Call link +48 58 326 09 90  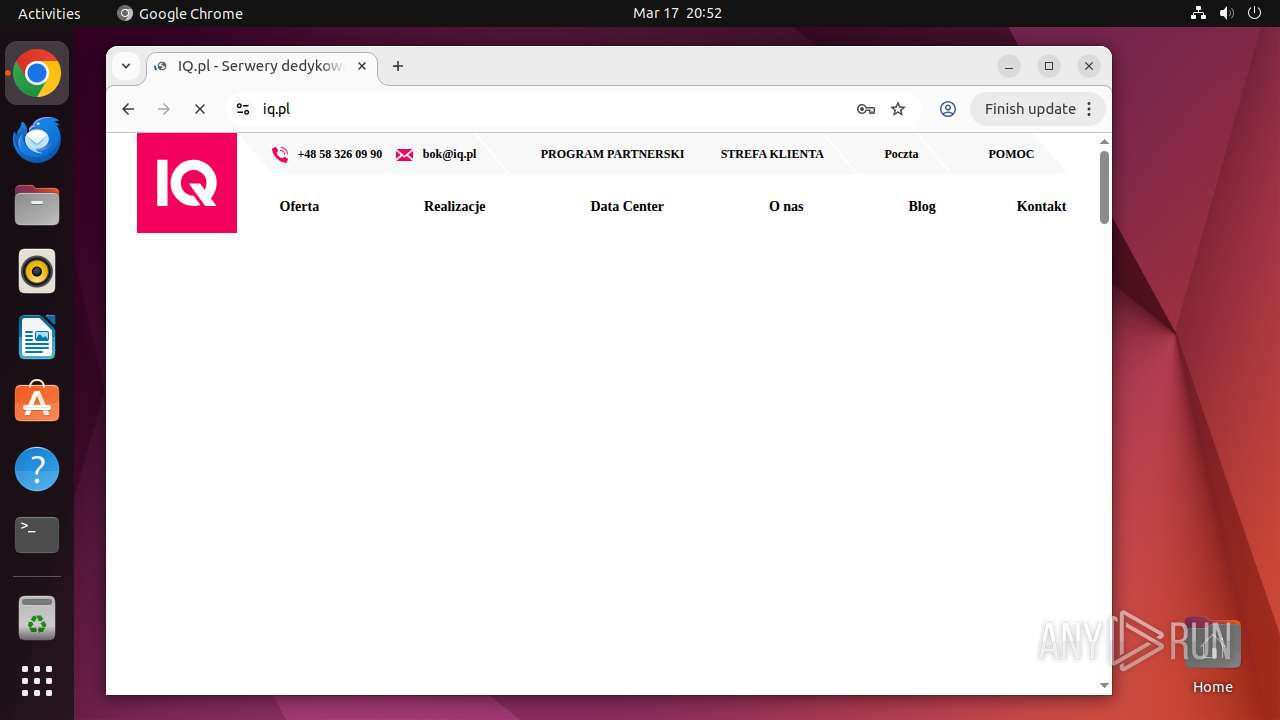click(x=340, y=154)
